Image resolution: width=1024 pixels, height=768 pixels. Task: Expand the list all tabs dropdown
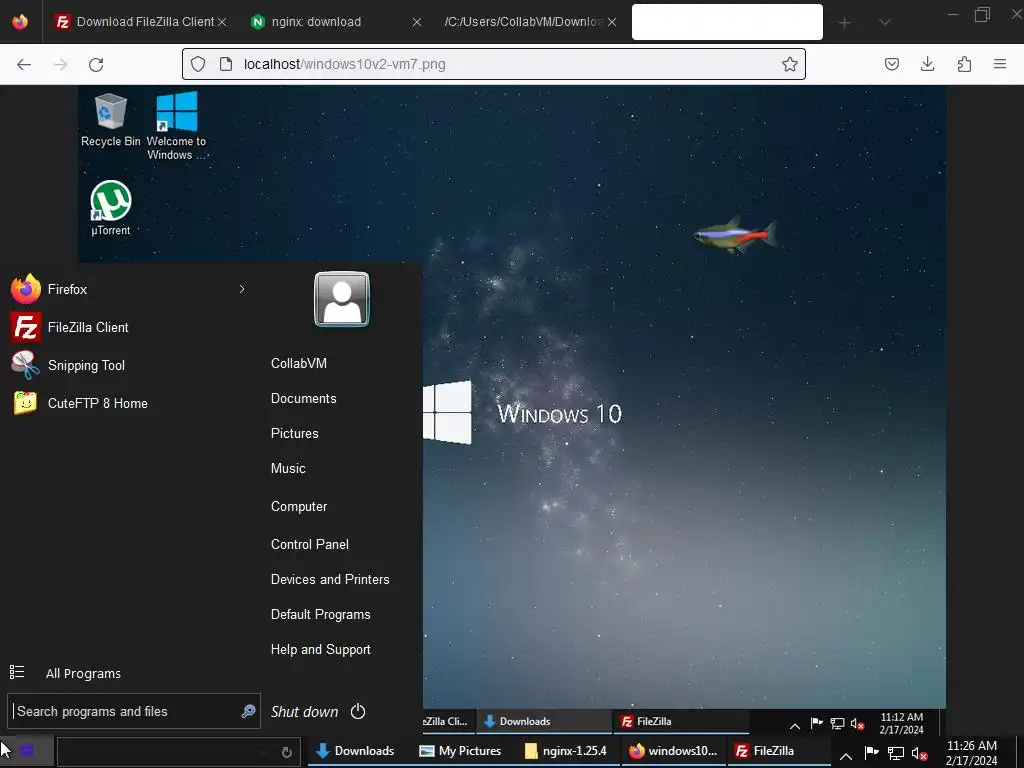click(x=884, y=23)
